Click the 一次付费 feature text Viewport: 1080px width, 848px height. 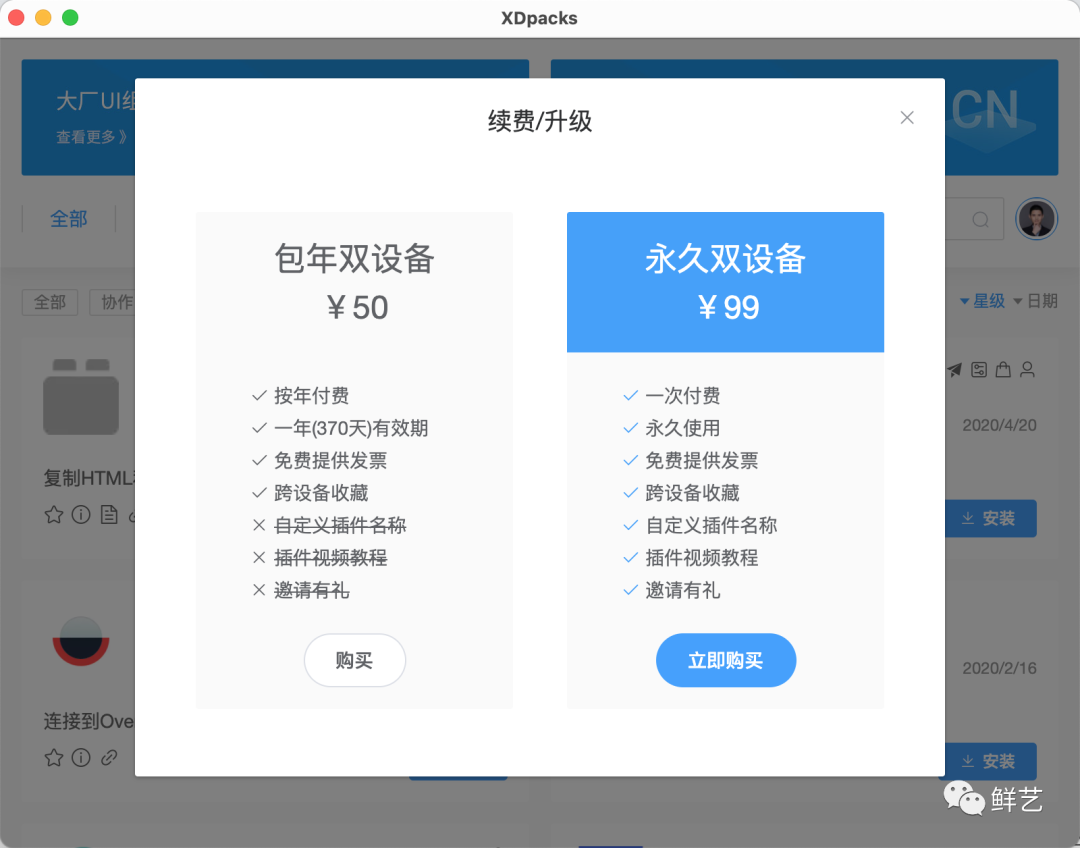click(683, 395)
